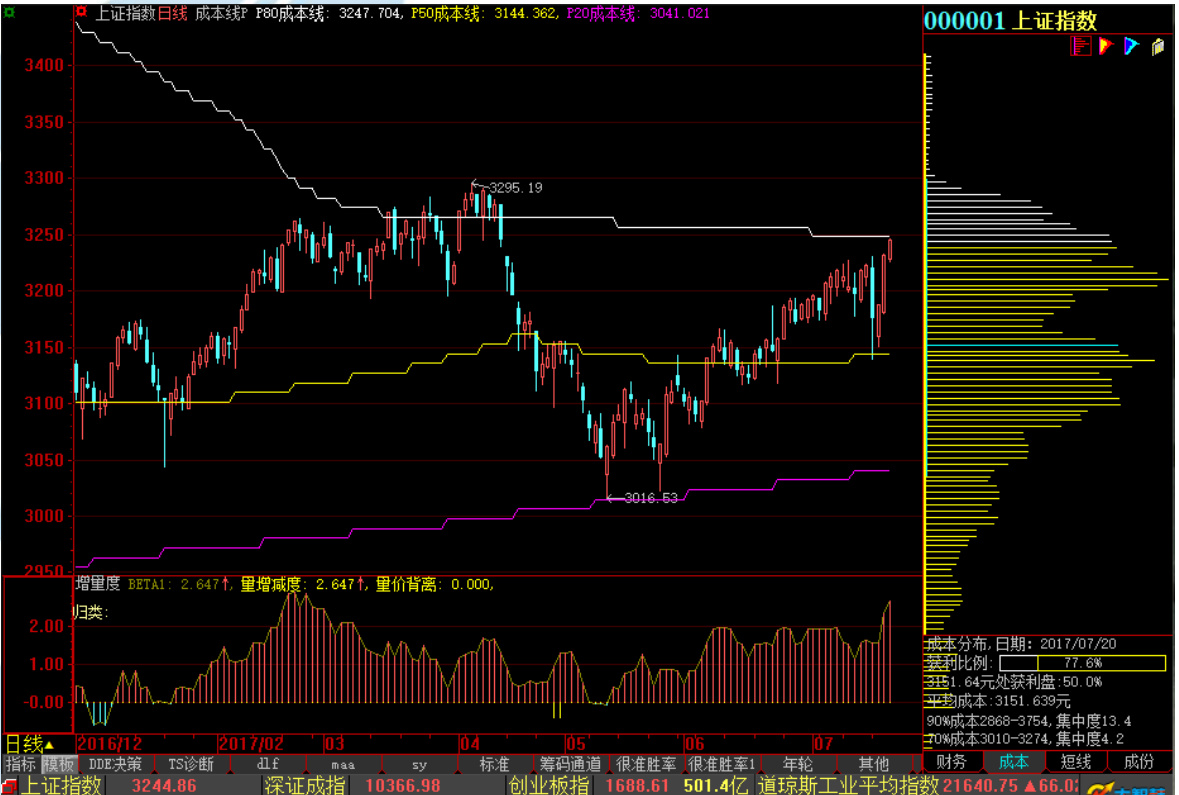Screen dimensions: 1179x795
Task: Click the red list icon in the cost panel
Action: pos(1080,46)
